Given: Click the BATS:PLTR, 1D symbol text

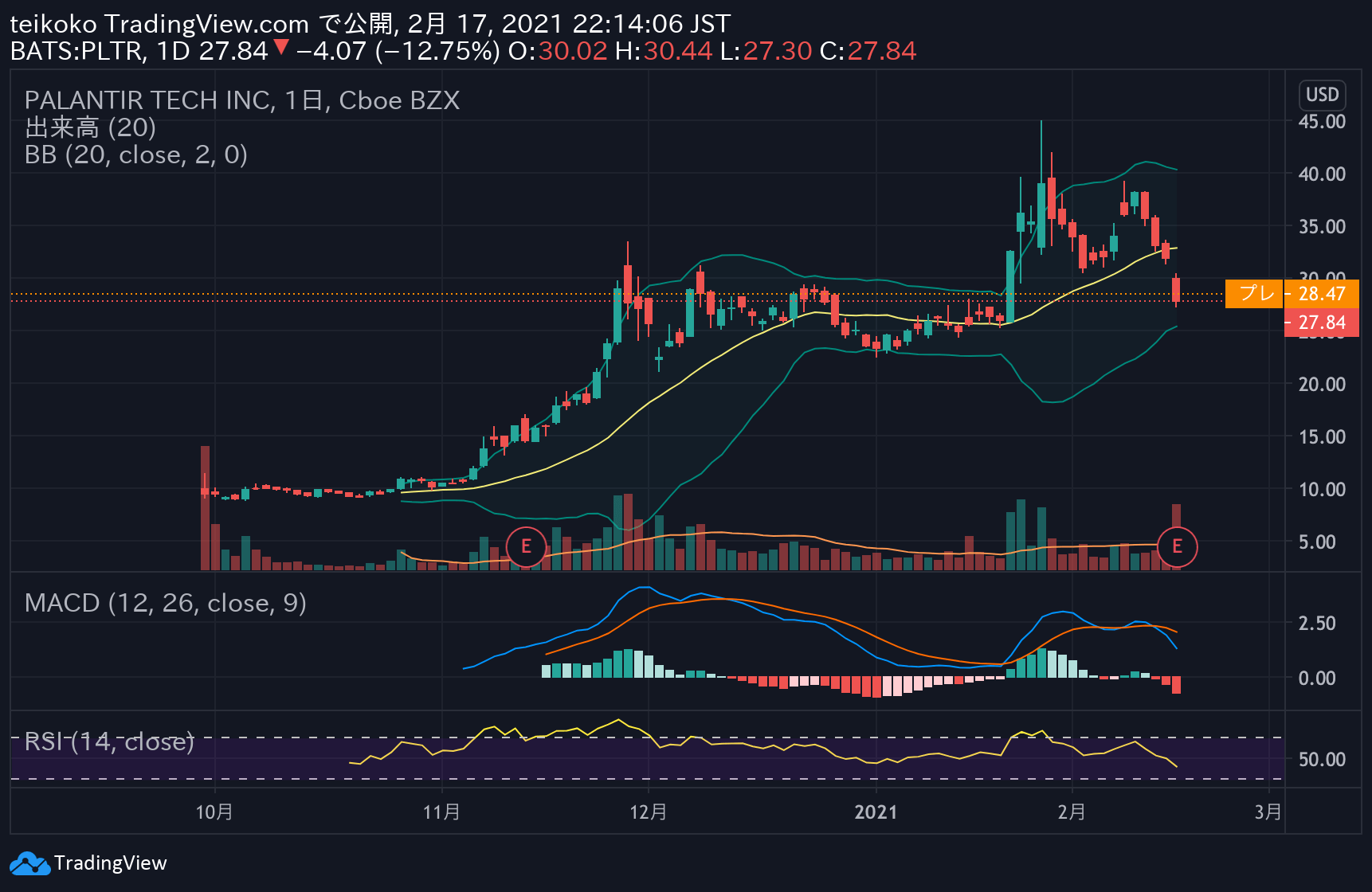Looking at the screenshot, I should 100,52.
